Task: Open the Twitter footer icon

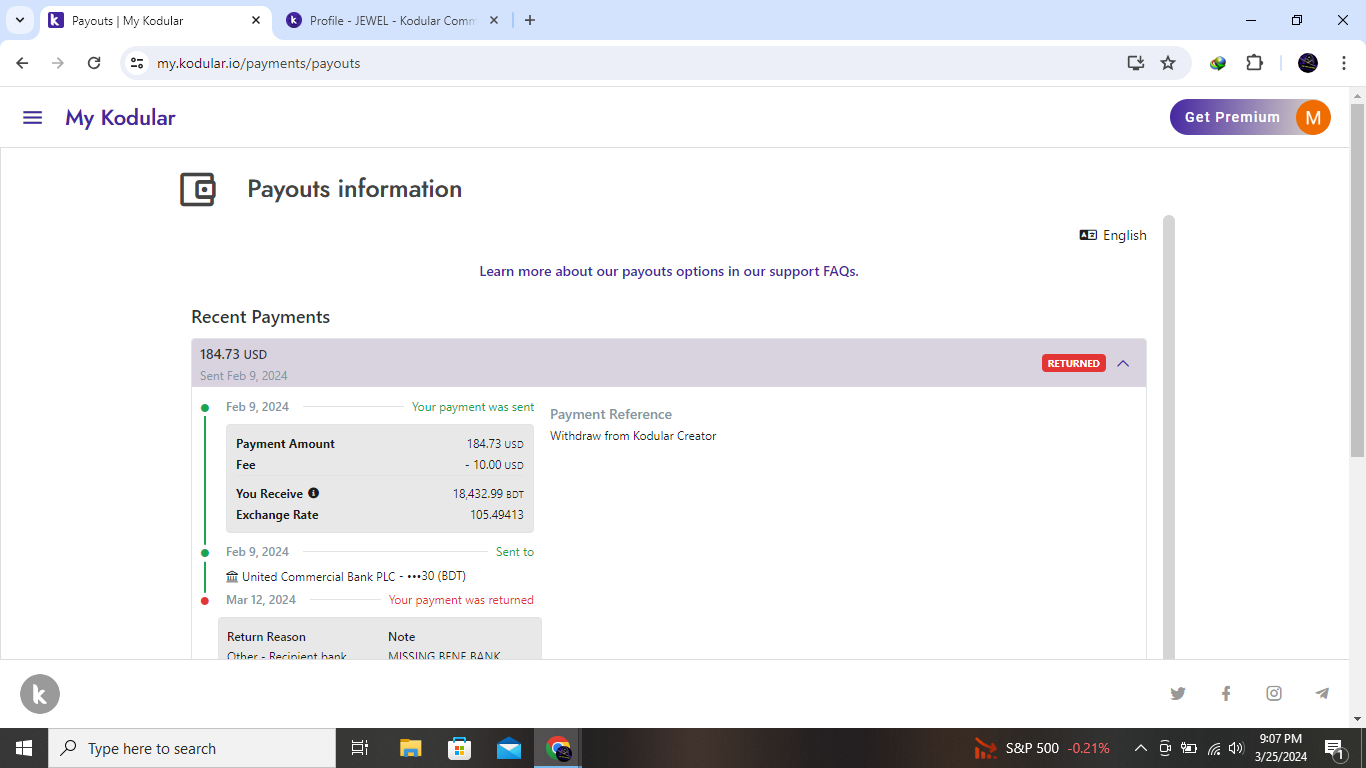Action: pyautogui.click(x=1178, y=693)
